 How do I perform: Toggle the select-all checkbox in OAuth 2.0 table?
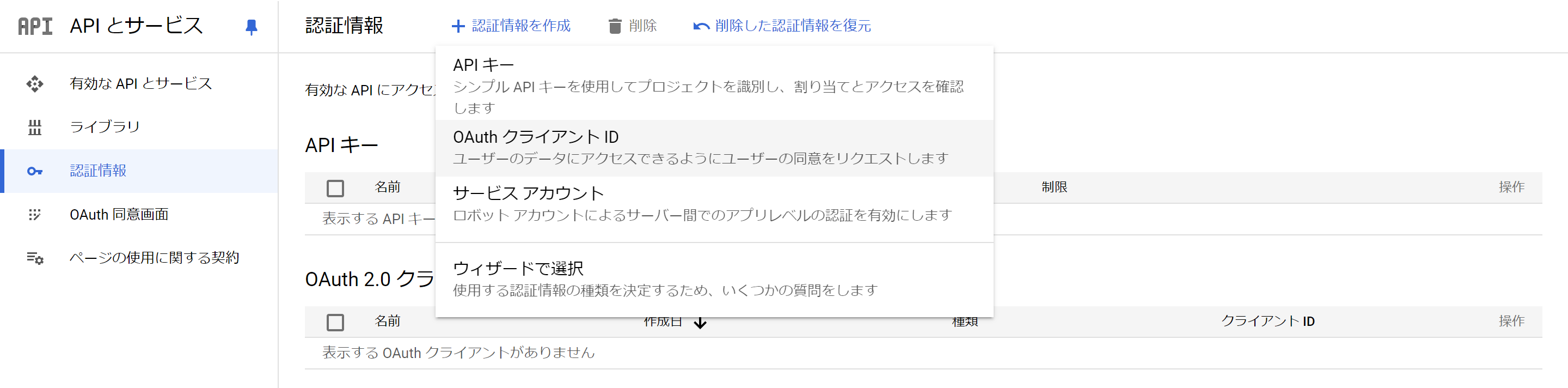tap(335, 322)
